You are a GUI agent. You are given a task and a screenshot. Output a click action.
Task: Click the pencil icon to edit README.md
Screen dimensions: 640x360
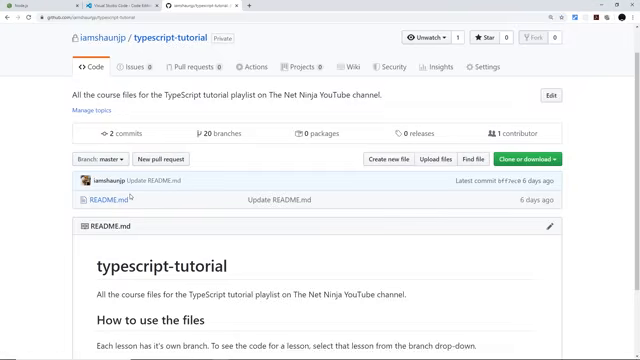[550, 226]
